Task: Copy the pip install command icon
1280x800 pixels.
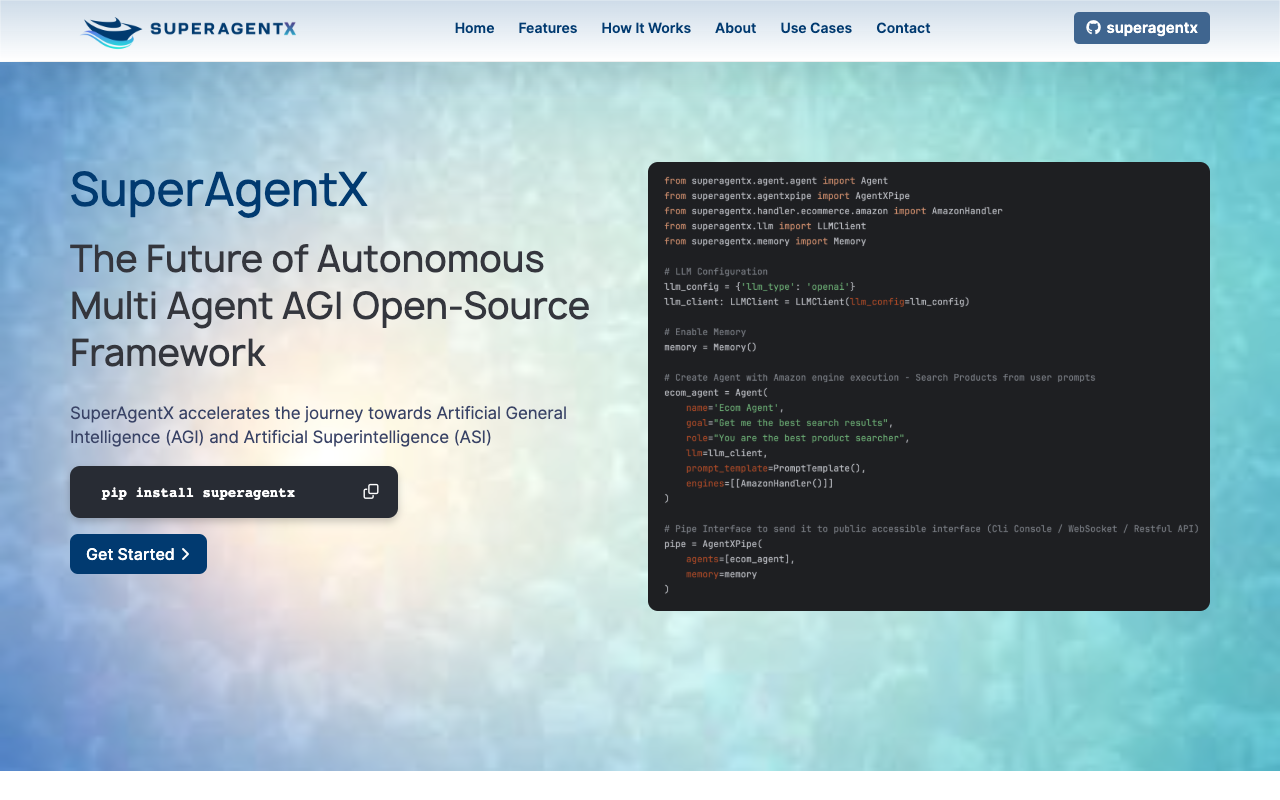Action: point(371,491)
